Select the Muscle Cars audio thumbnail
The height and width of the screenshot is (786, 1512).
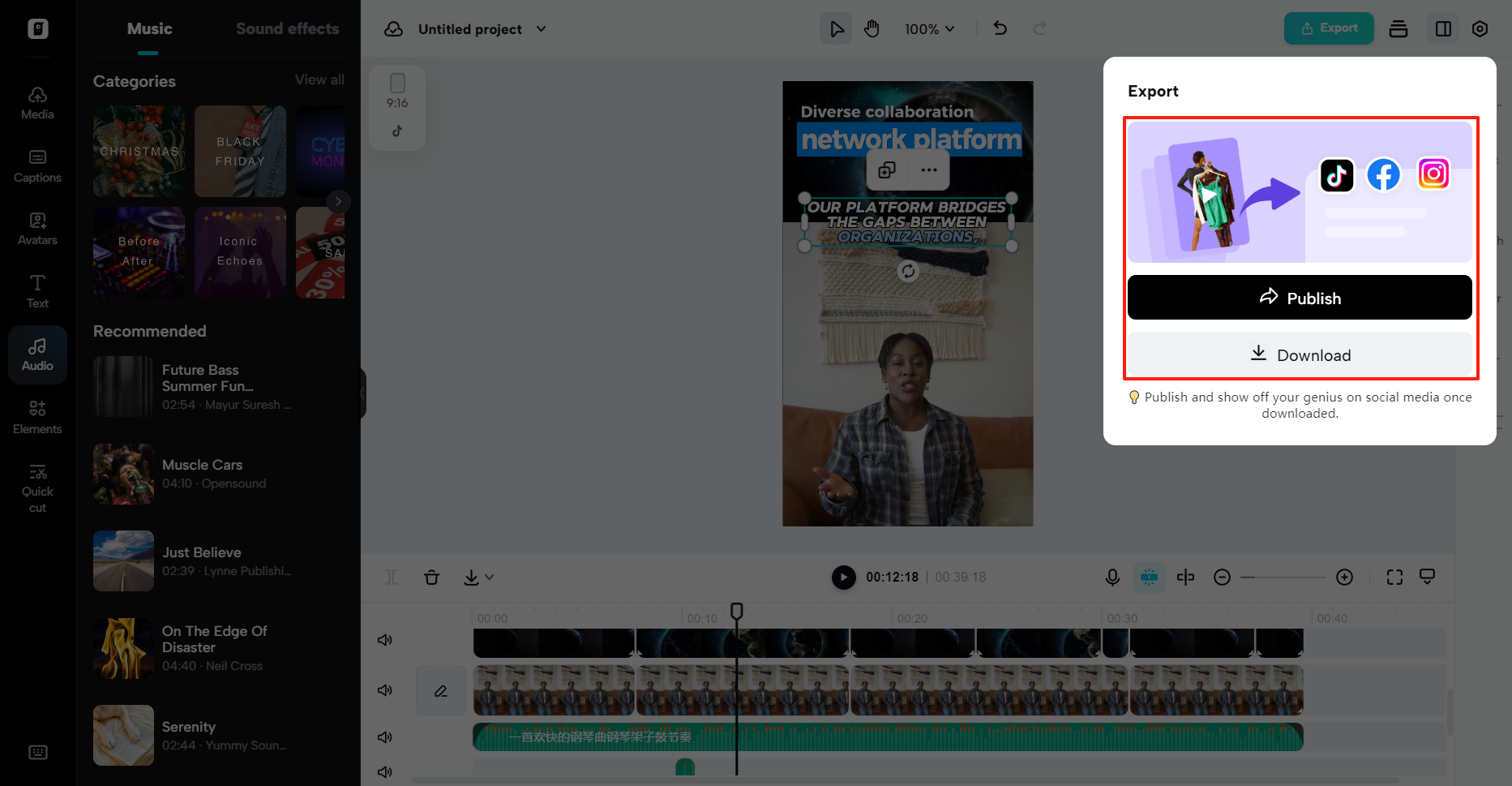point(123,474)
